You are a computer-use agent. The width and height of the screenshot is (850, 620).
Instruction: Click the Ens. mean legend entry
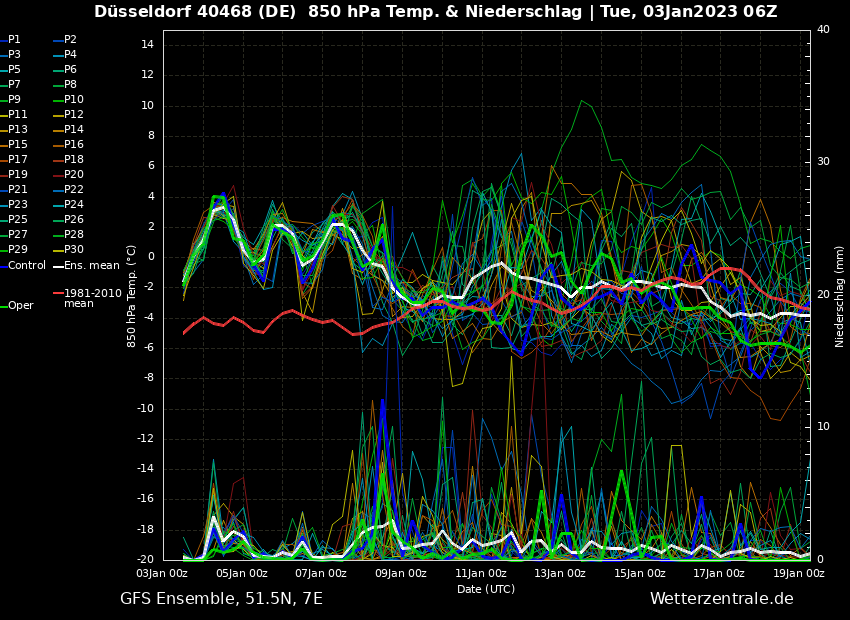pos(91,266)
